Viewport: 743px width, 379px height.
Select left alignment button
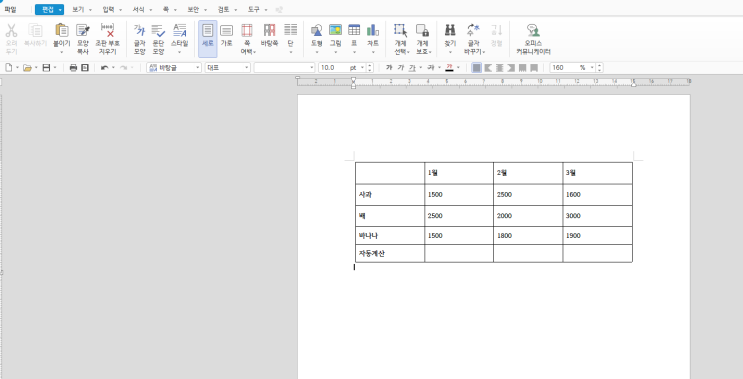(488, 68)
